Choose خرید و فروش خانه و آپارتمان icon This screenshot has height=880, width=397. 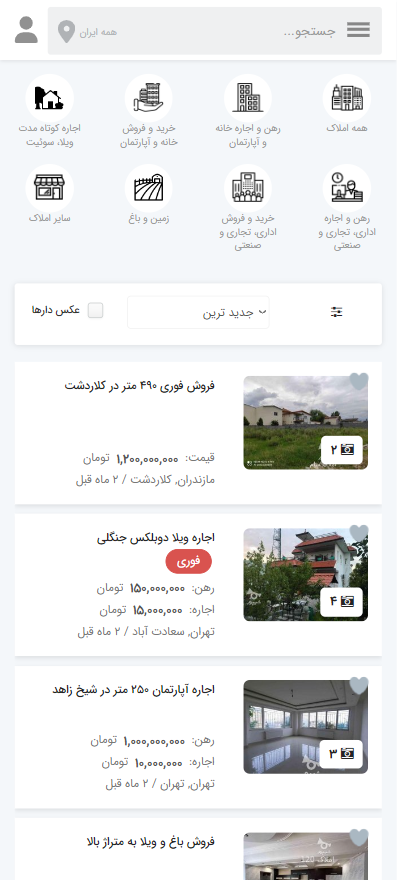point(149,98)
